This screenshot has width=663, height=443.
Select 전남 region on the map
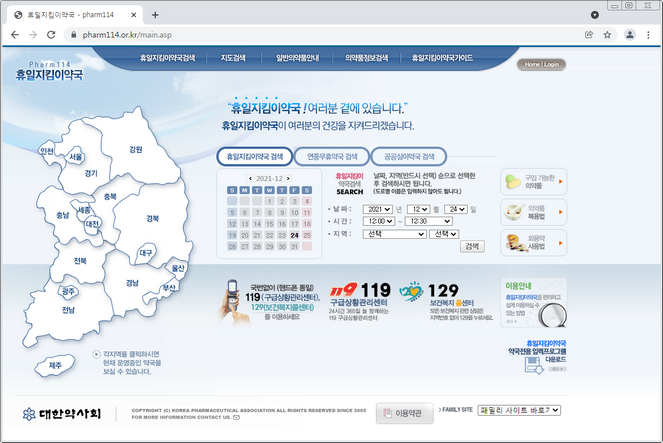pyautogui.click(x=68, y=310)
